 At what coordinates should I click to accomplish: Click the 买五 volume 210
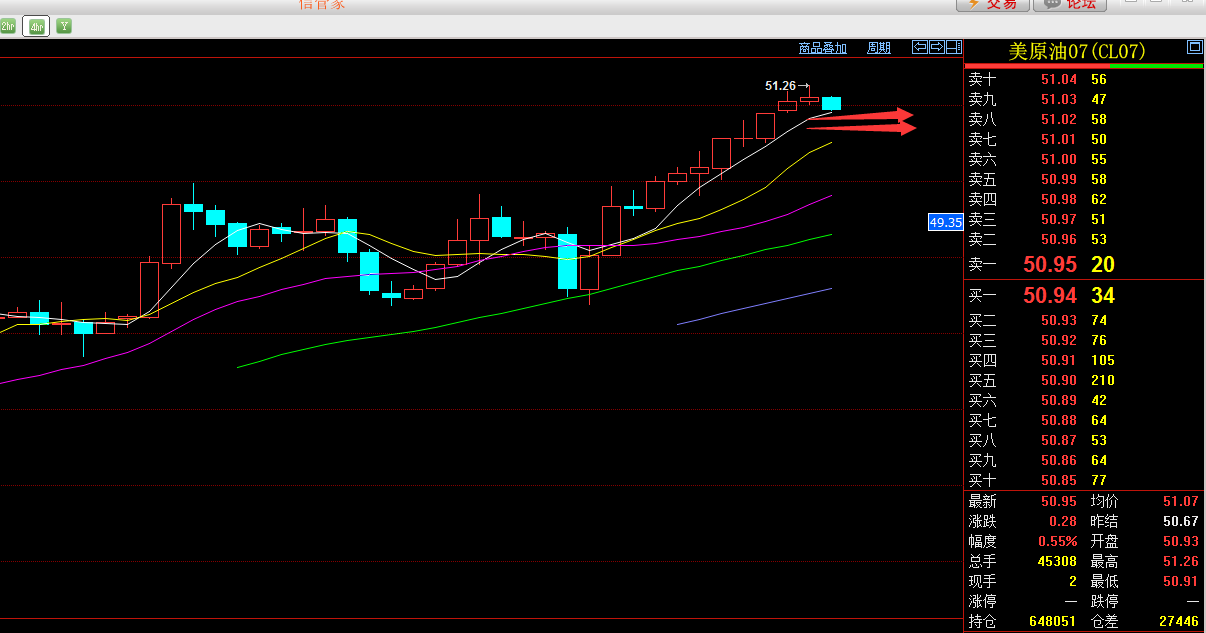click(x=1103, y=380)
